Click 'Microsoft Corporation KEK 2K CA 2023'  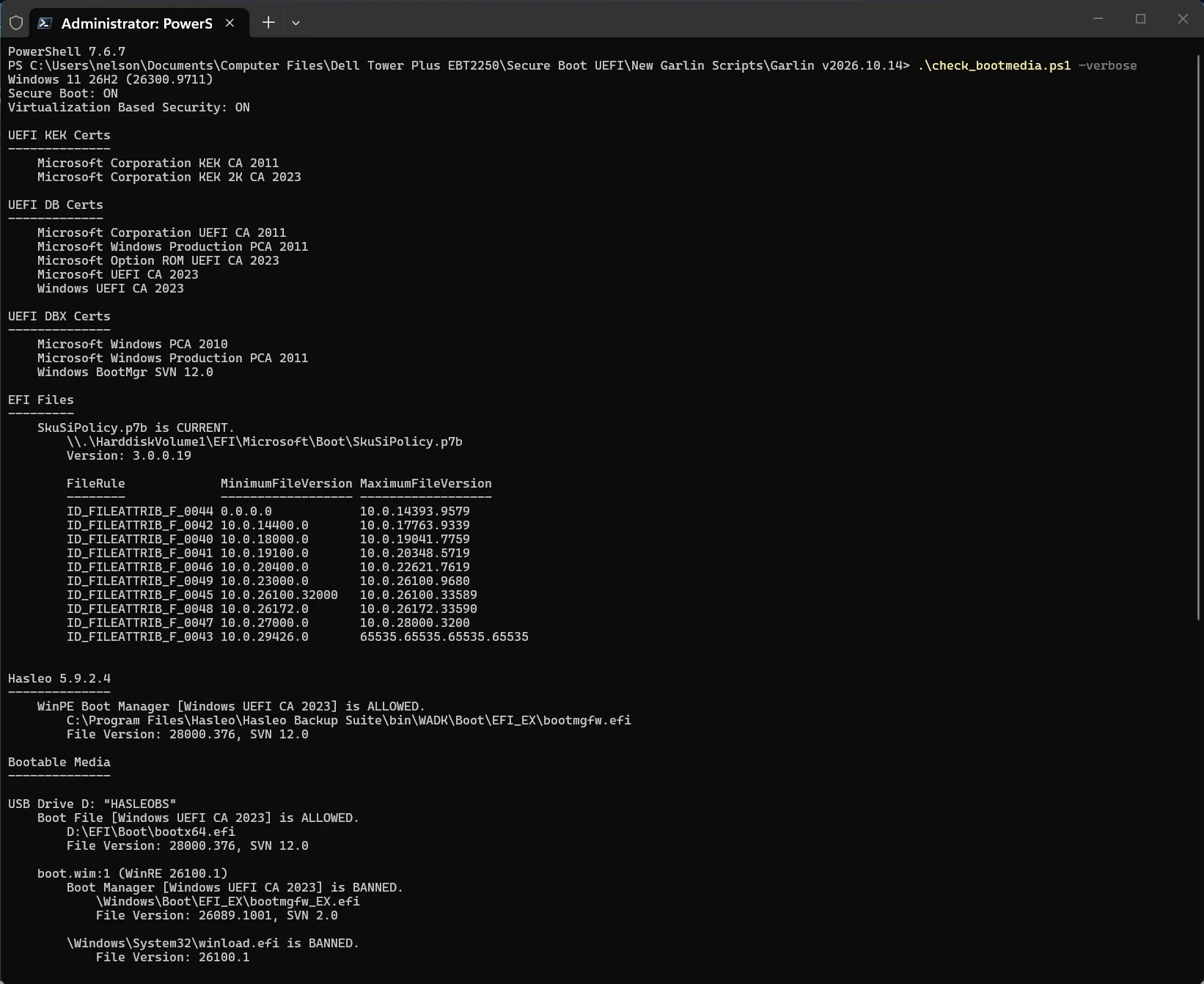(x=169, y=177)
